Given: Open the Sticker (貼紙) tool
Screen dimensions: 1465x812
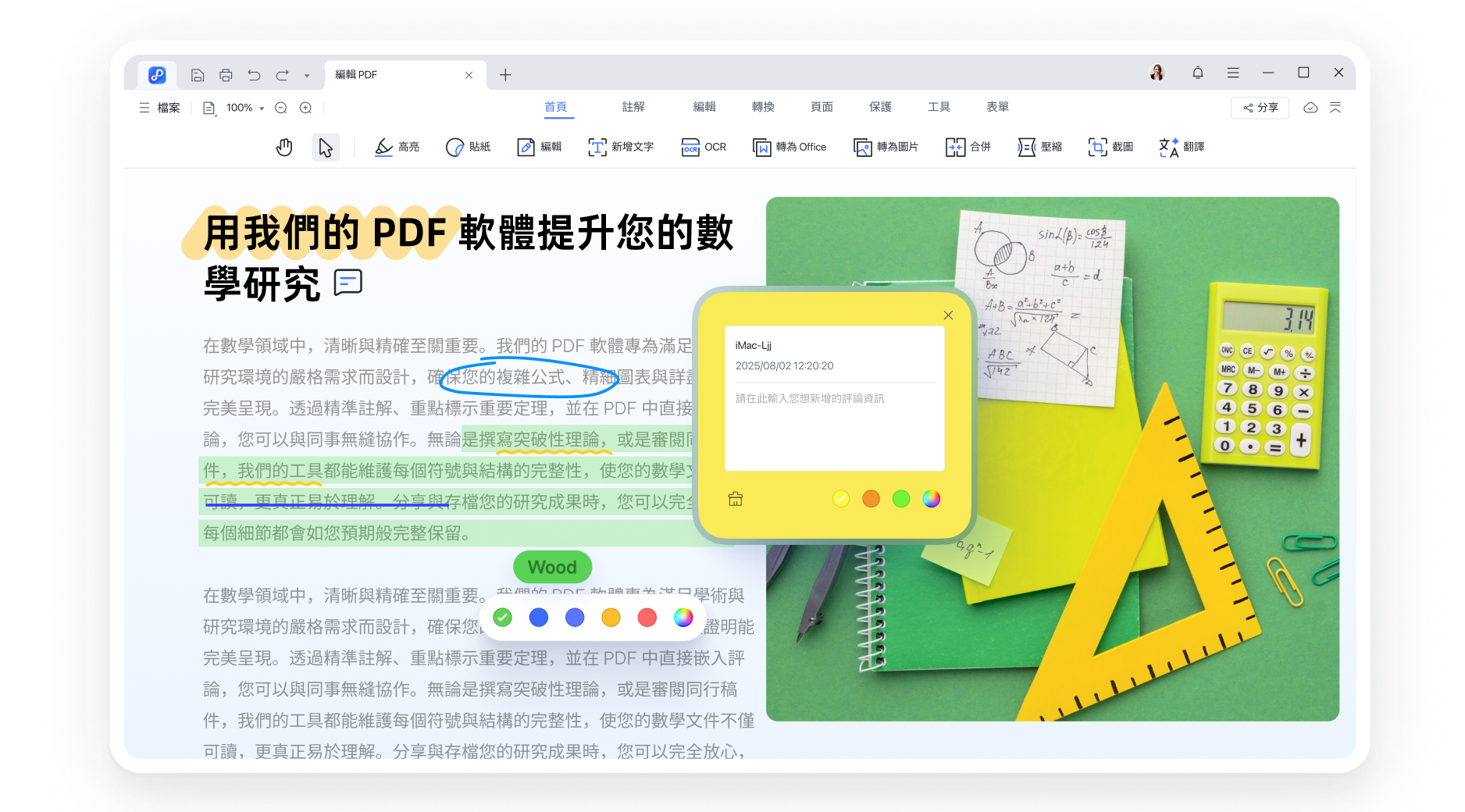Looking at the screenshot, I should (x=468, y=147).
